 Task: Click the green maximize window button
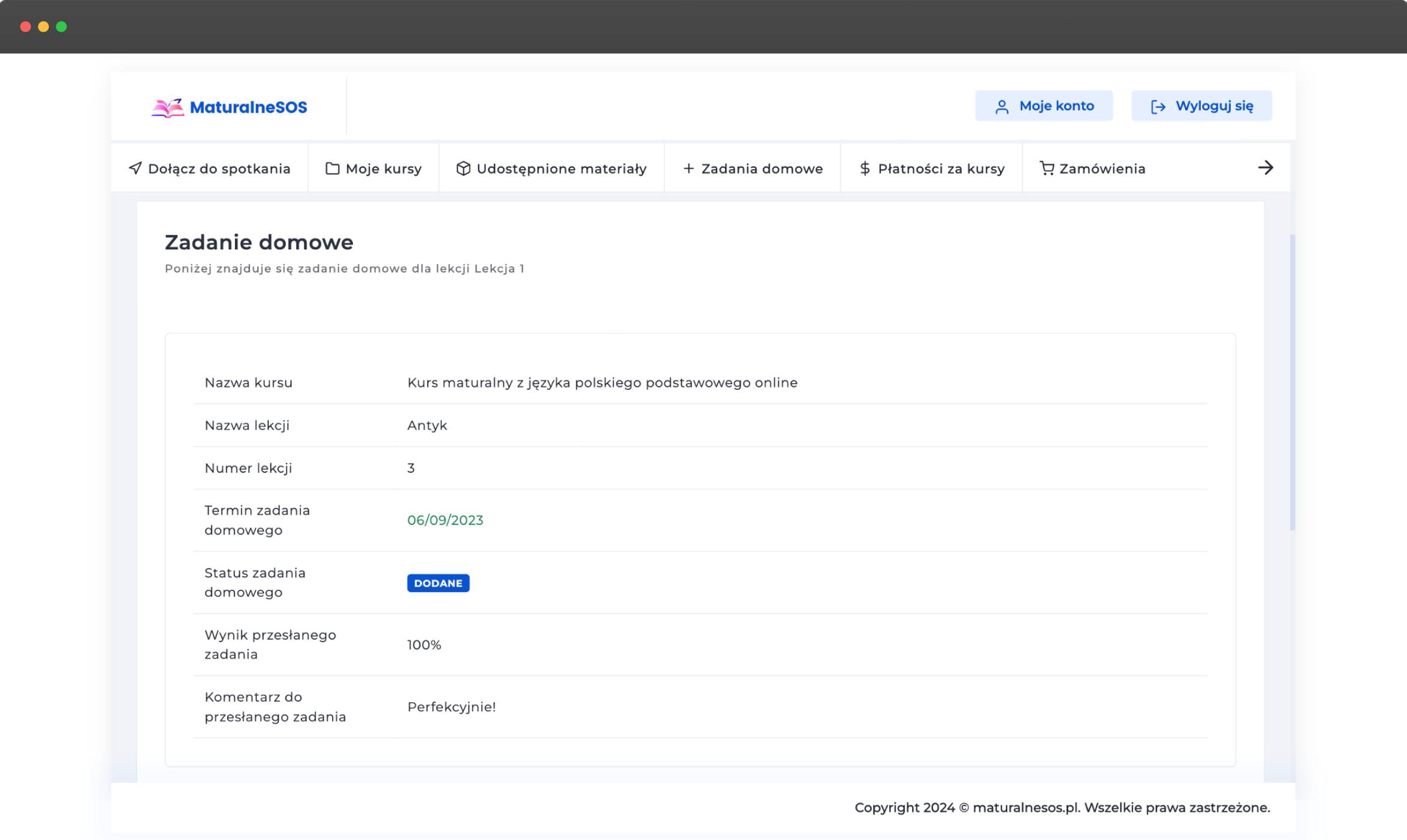click(62, 26)
